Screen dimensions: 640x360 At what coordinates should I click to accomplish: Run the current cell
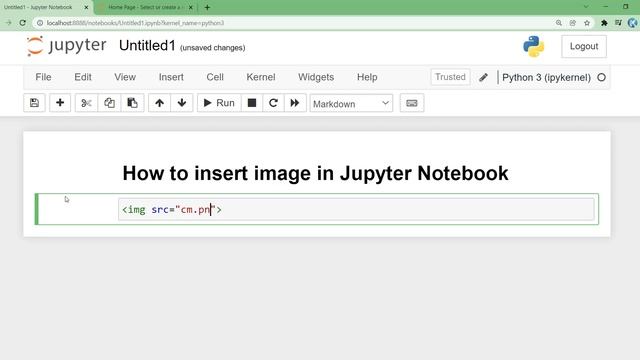(x=219, y=103)
